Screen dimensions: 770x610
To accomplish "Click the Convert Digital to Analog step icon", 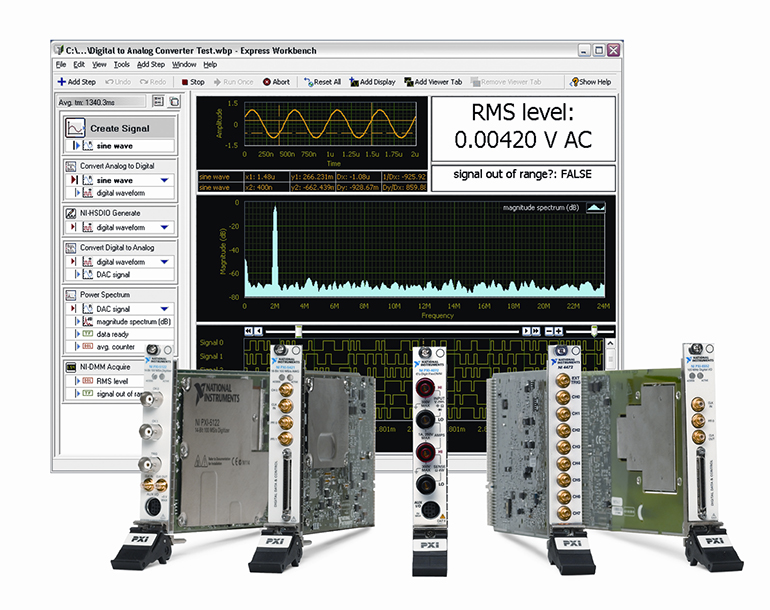I will click(x=71, y=248).
